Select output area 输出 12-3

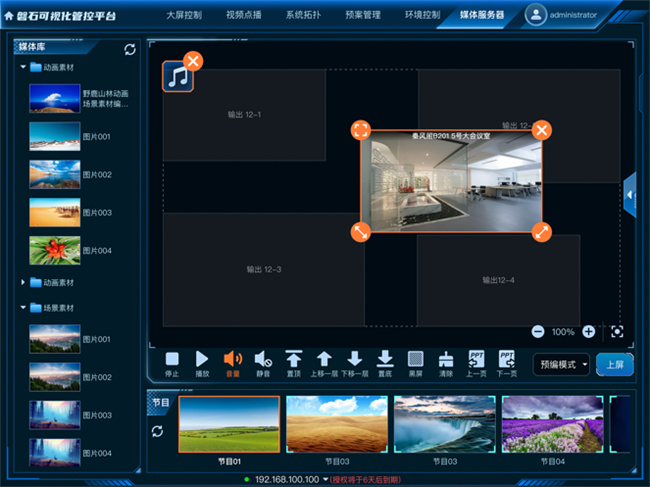[264, 269]
